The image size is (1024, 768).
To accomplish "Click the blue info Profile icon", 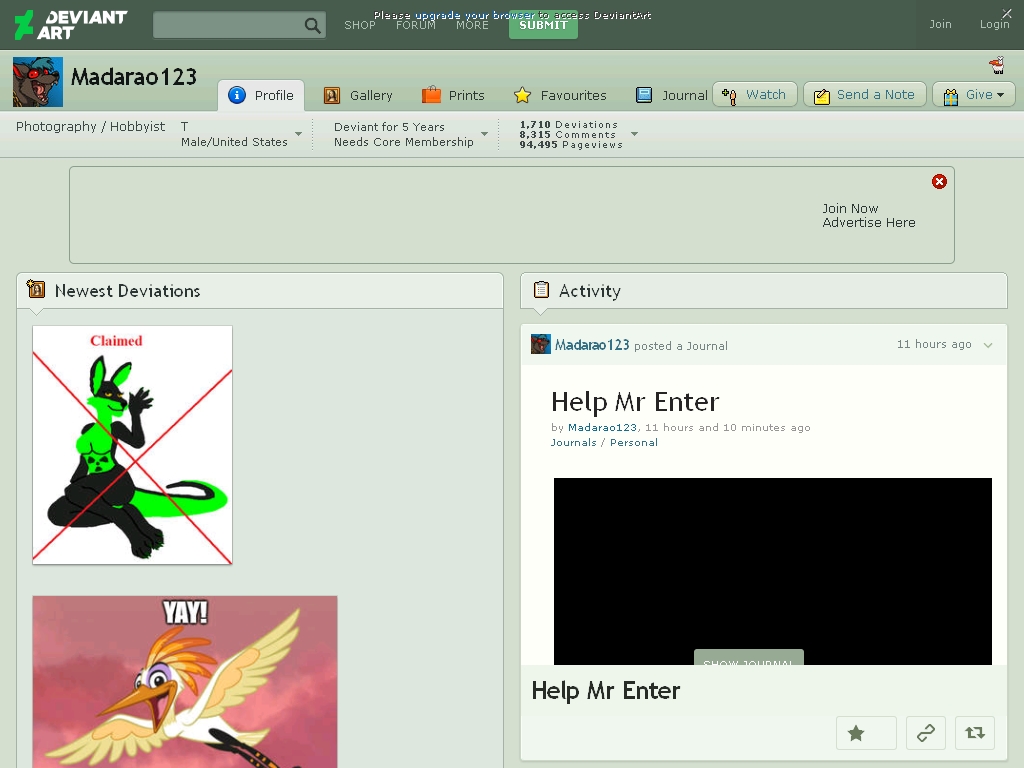I will [x=236, y=95].
